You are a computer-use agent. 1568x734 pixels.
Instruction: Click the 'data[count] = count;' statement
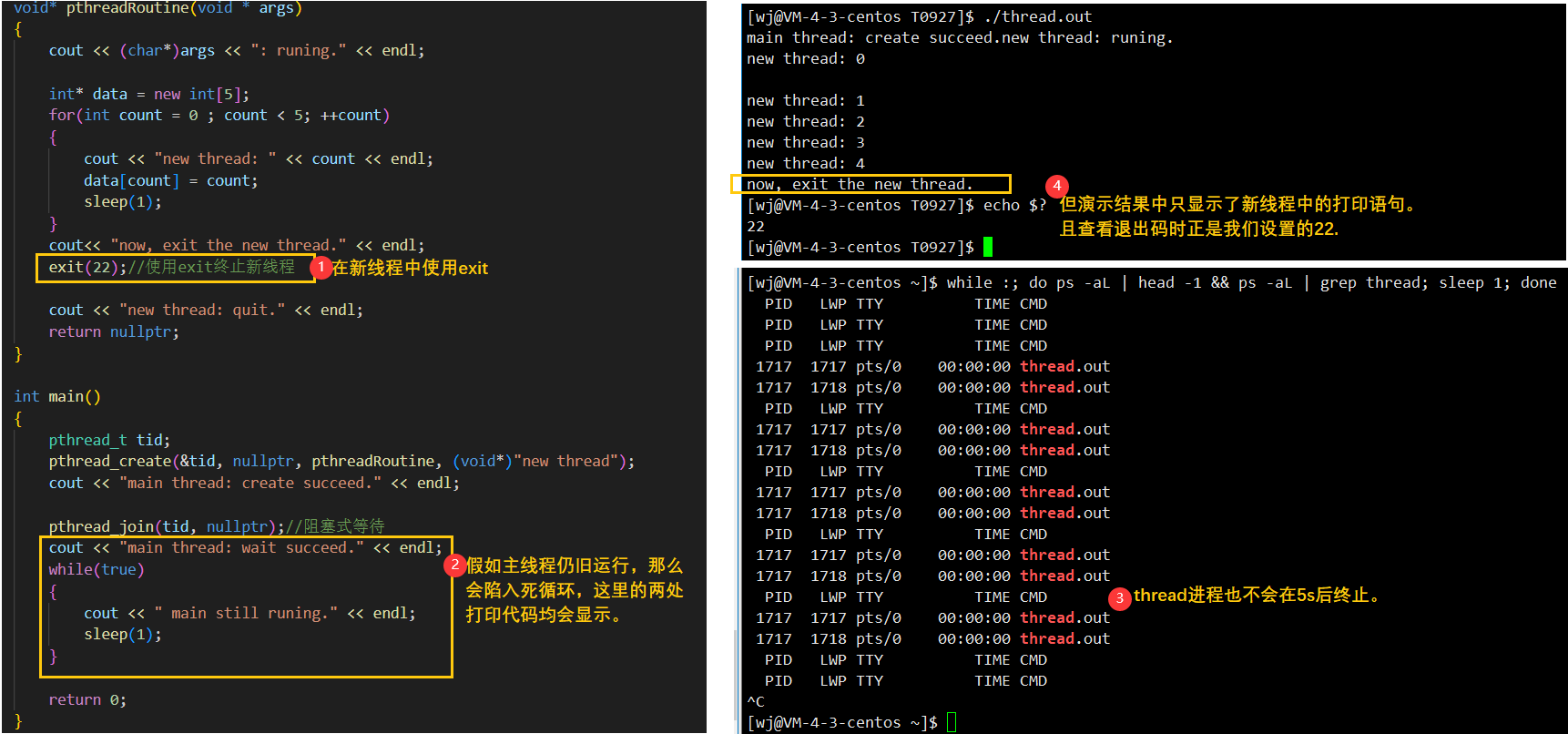point(170,180)
